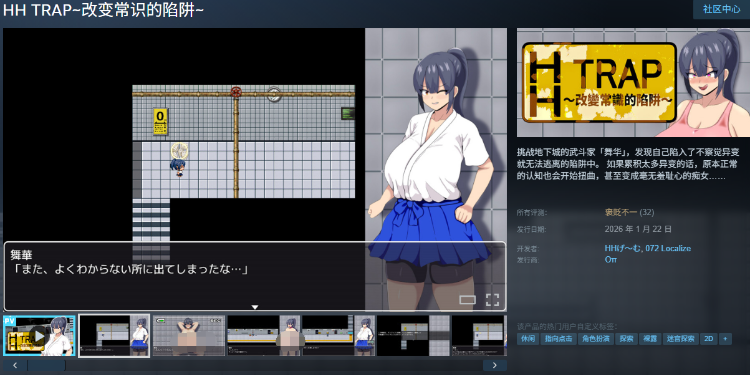Screen dimensions: 750x375
Task: Open the 2D tag
Action: [709, 339]
